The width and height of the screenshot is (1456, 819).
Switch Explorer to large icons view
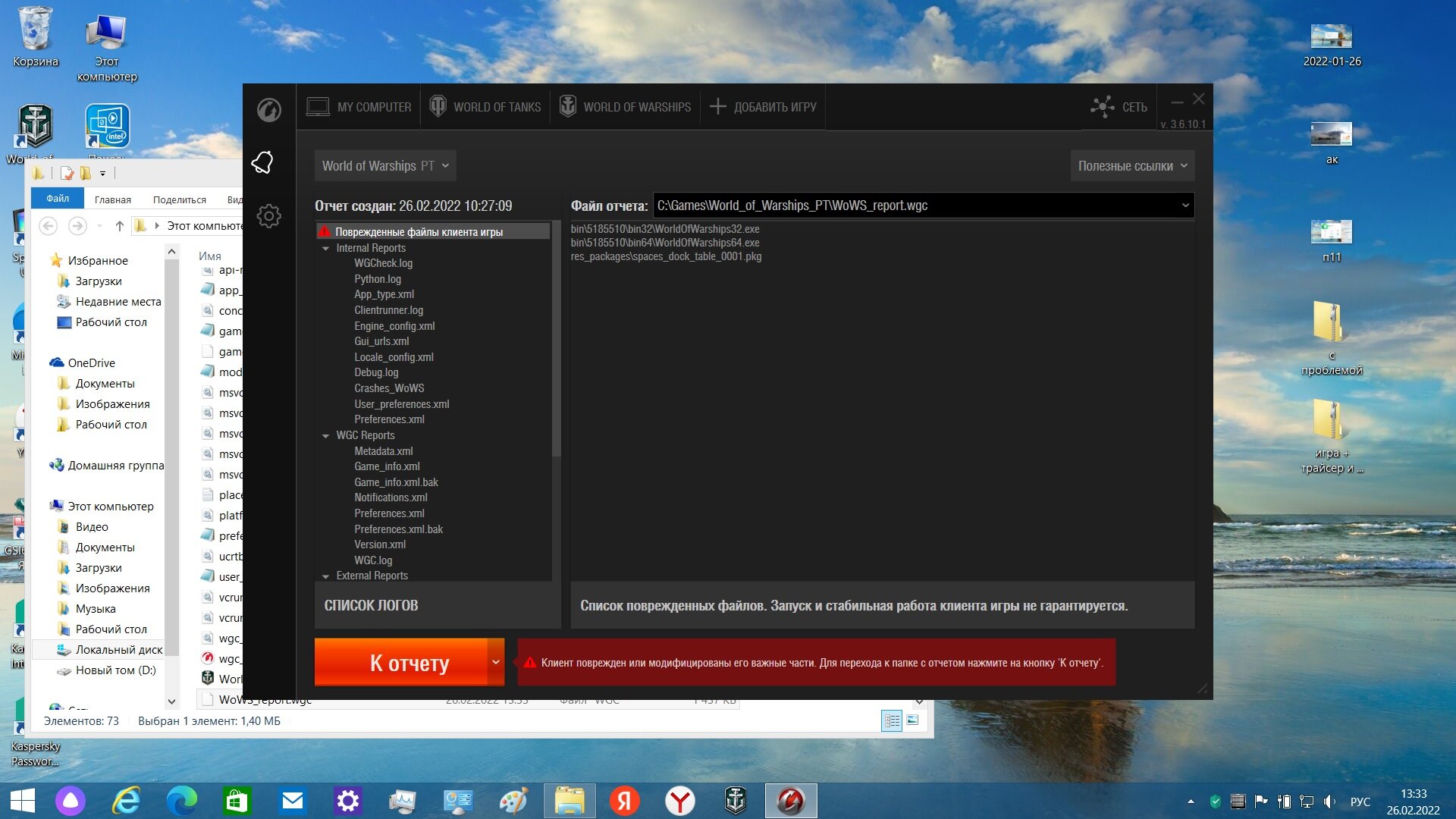912,720
